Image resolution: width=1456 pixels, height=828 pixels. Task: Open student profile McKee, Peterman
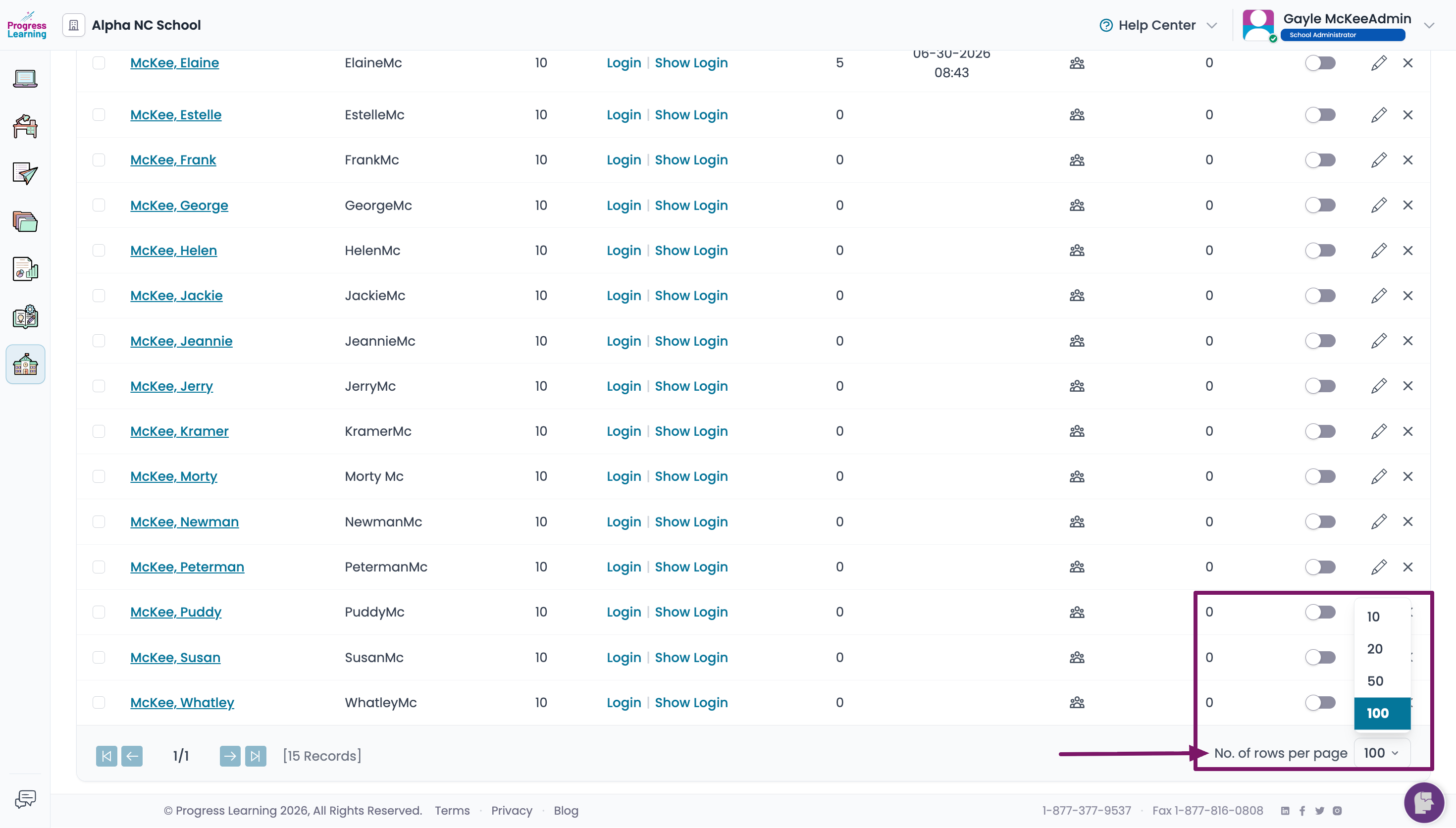point(187,567)
